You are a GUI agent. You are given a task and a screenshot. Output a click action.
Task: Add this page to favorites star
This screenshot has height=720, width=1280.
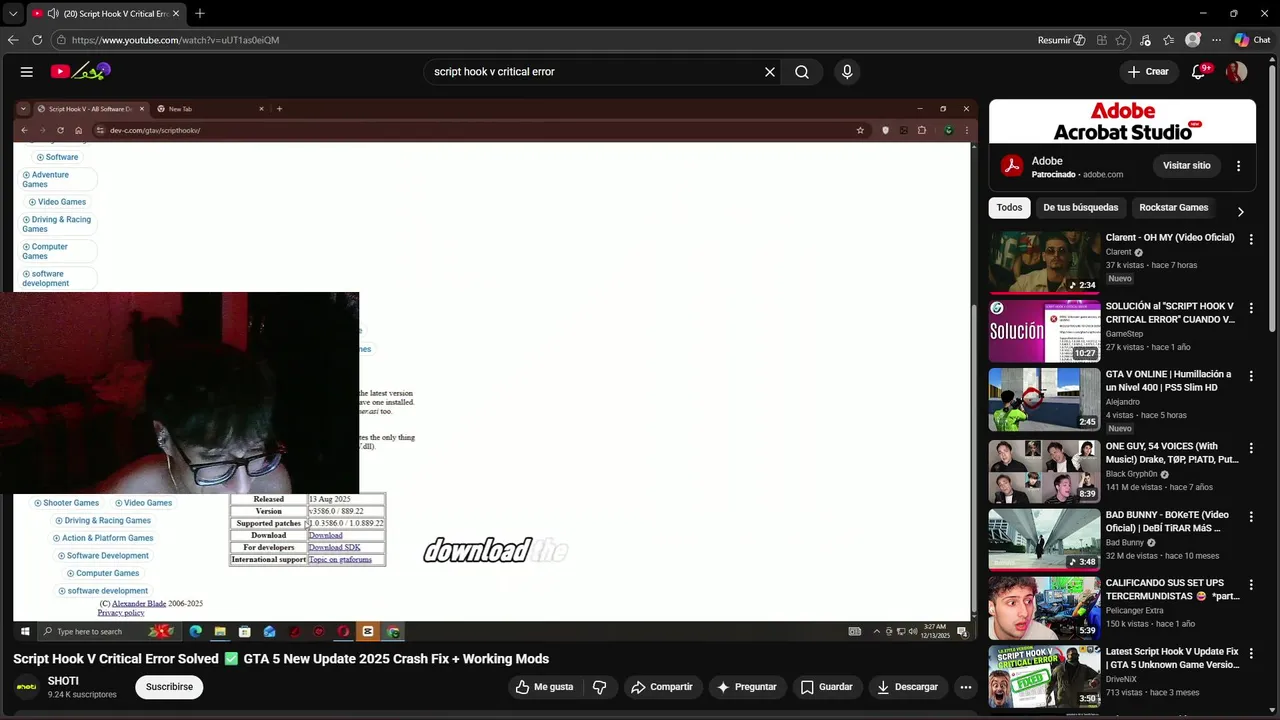[x=1121, y=40]
